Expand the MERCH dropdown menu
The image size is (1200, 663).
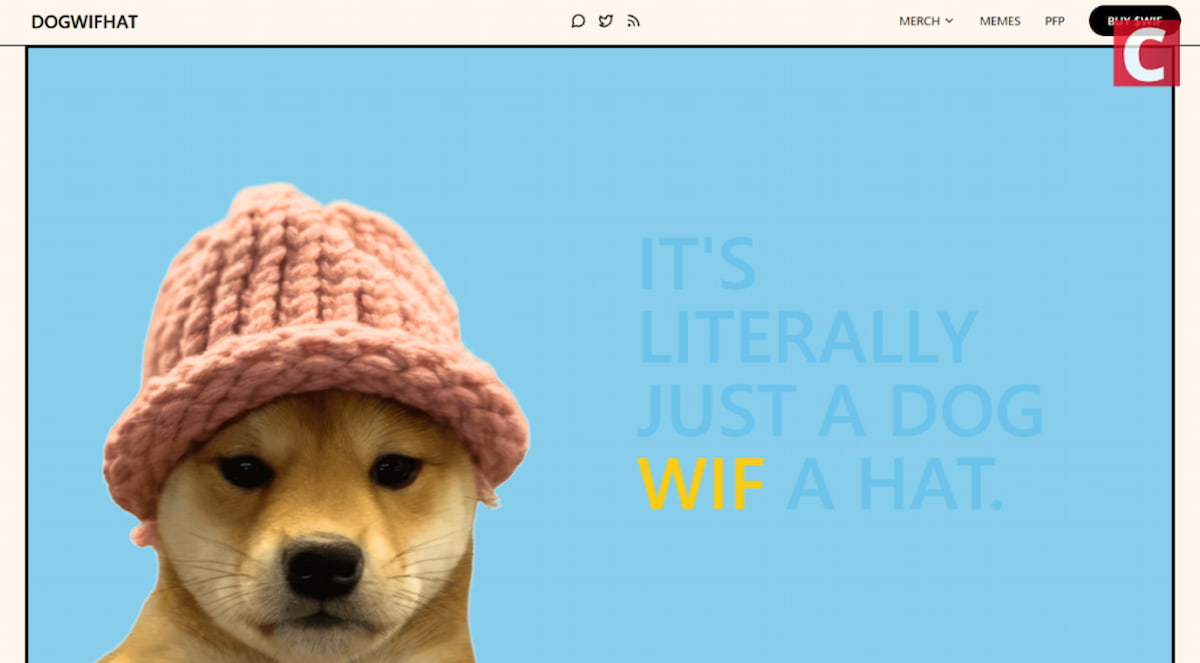(x=926, y=21)
